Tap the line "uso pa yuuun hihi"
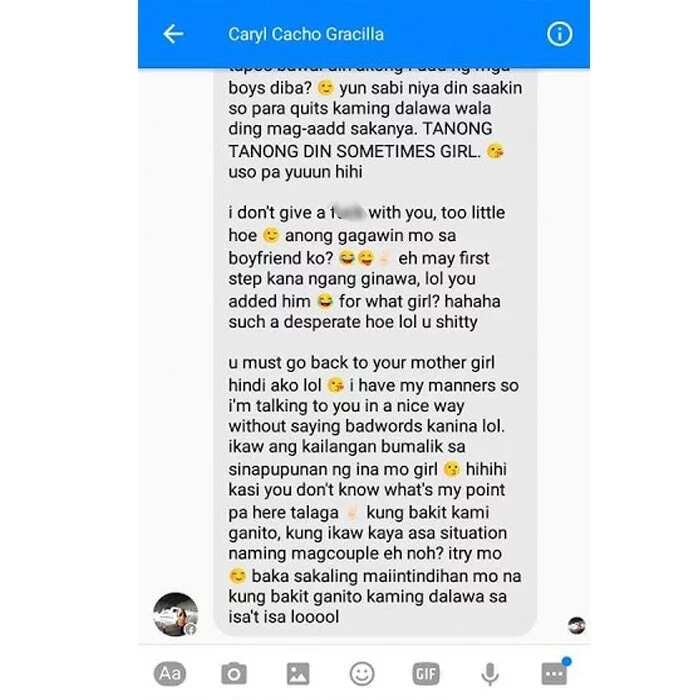700x700 pixels. [295, 172]
